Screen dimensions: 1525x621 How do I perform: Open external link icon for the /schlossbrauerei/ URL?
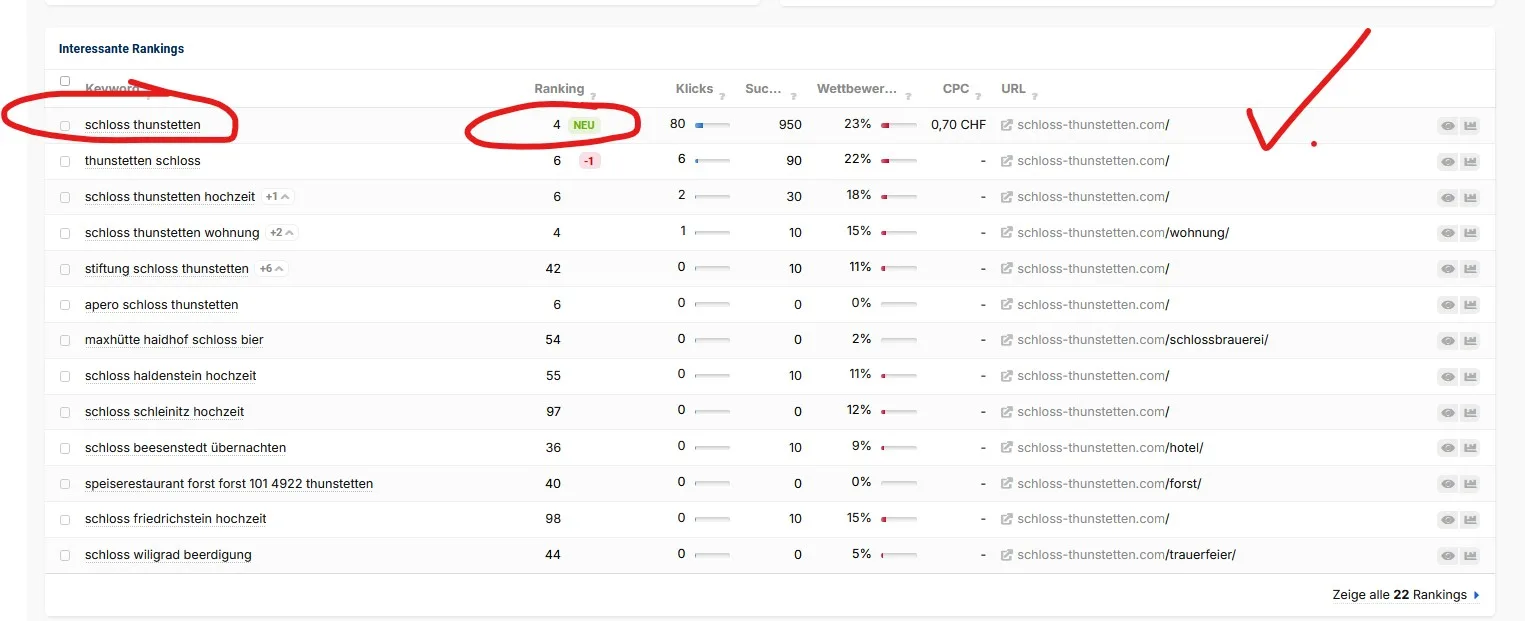click(1007, 340)
